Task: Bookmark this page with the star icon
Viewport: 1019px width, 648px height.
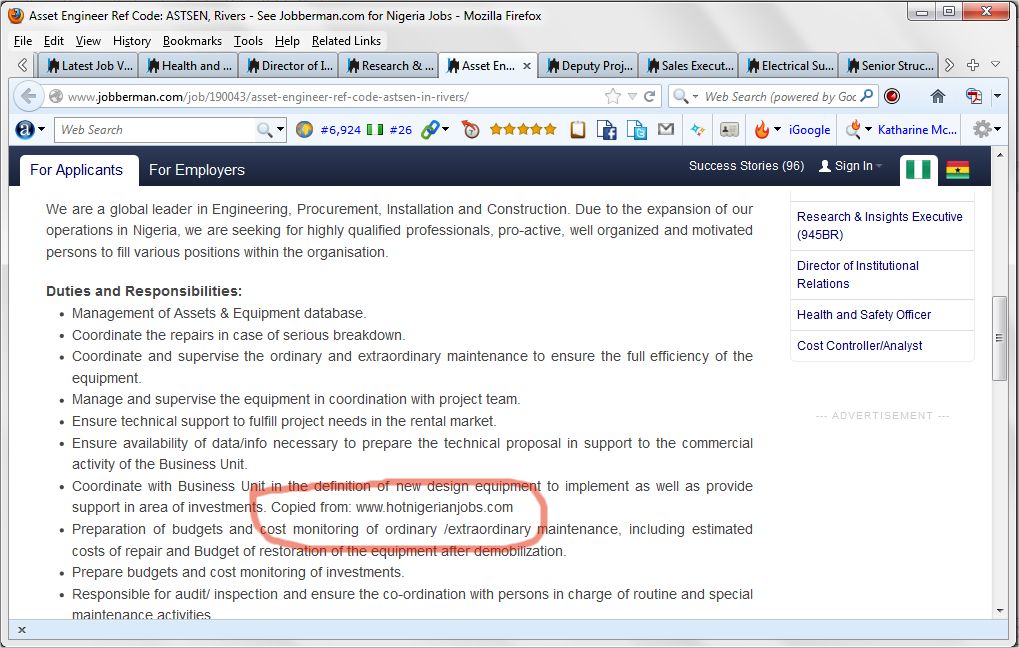Action: (612, 96)
